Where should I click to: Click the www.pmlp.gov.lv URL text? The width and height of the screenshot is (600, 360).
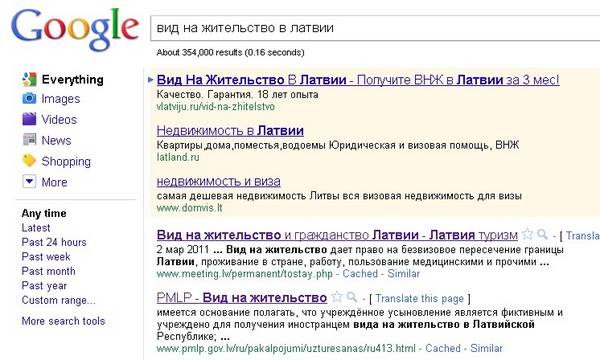pyautogui.click(x=286, y=349)
